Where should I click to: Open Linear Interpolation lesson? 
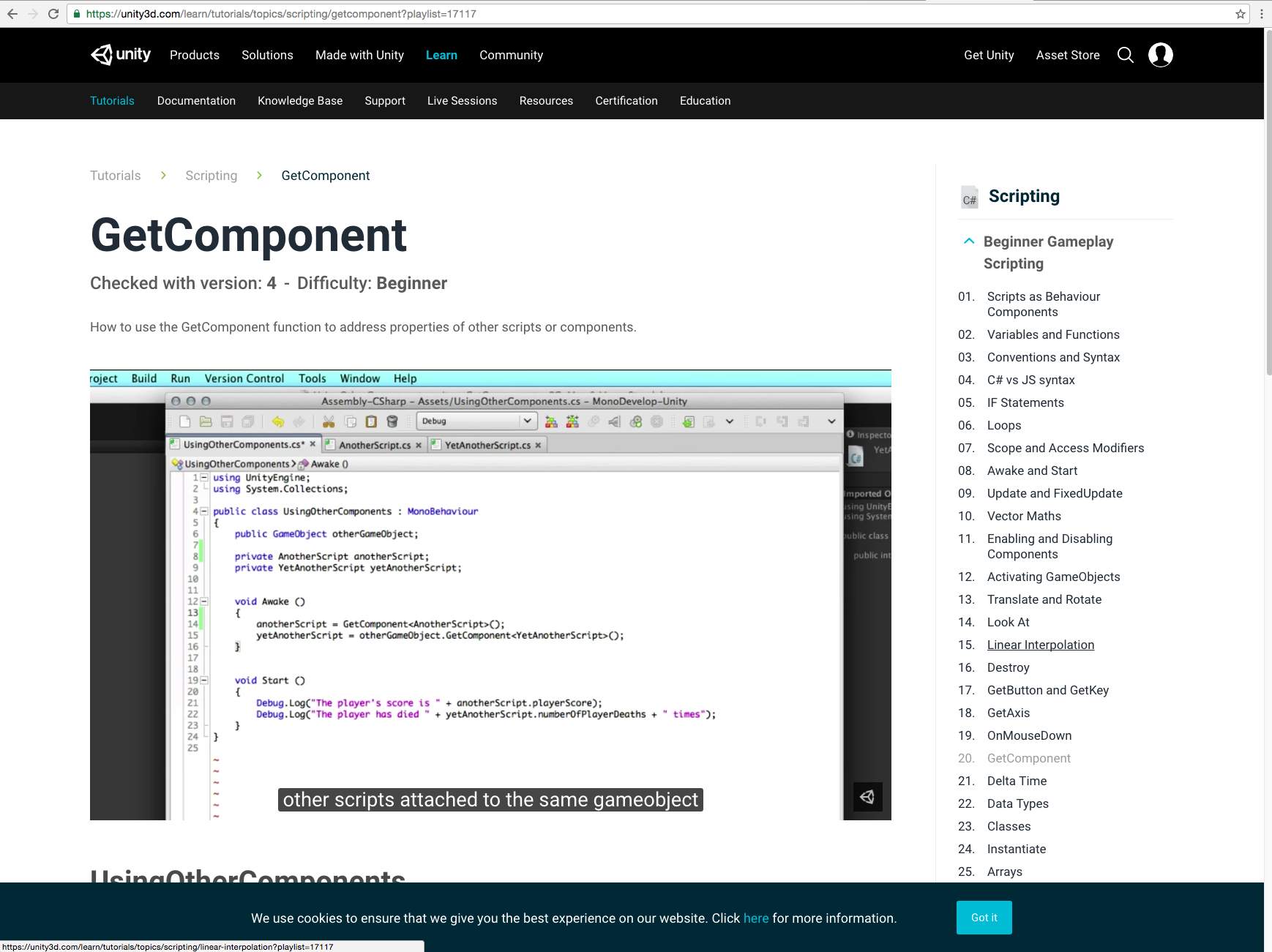pos(1041,645)
